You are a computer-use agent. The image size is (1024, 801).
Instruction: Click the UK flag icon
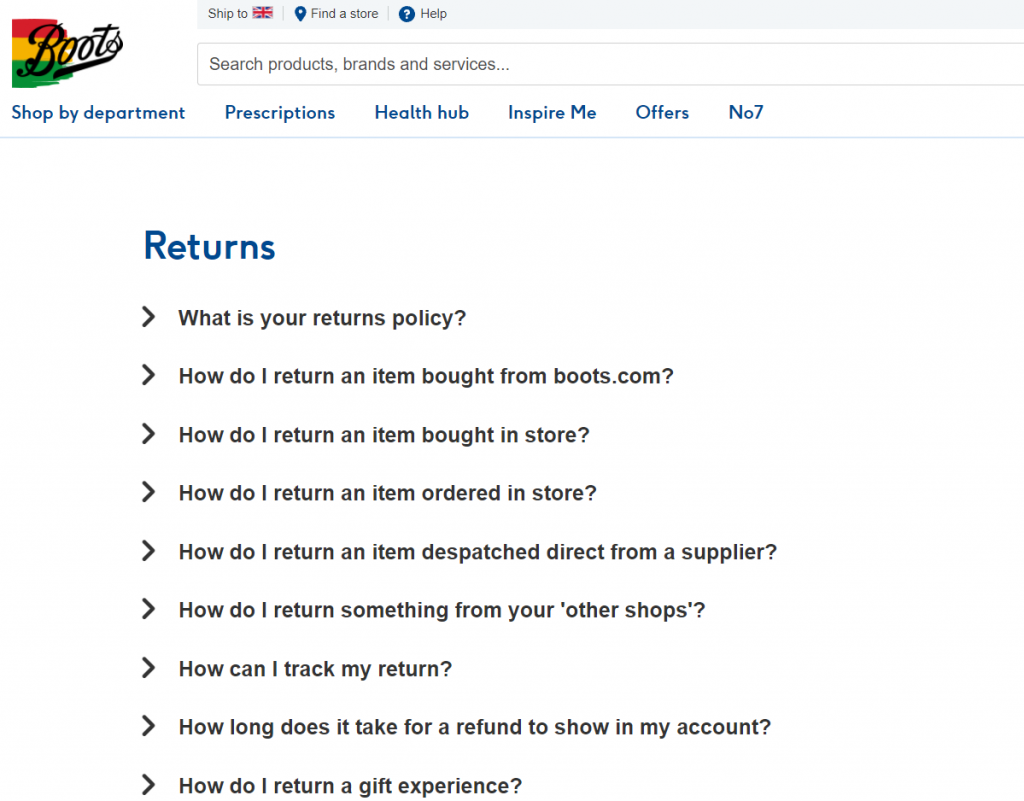263,13
